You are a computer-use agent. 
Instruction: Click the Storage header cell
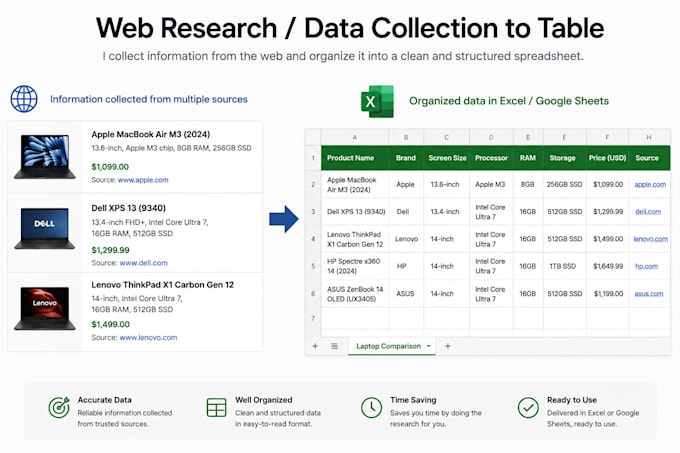[x=564, y=158]
